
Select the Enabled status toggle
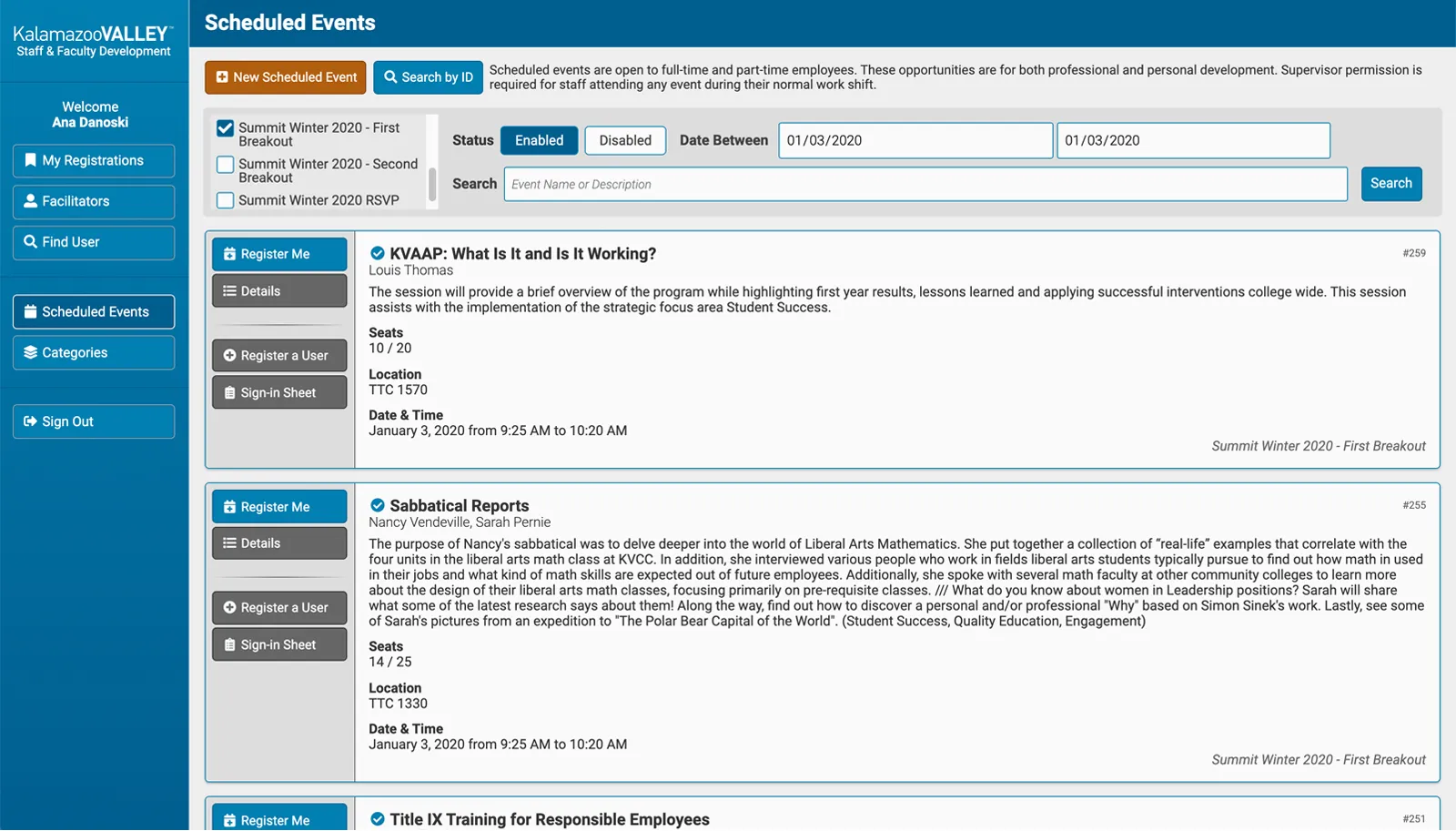tap(539, 140)
